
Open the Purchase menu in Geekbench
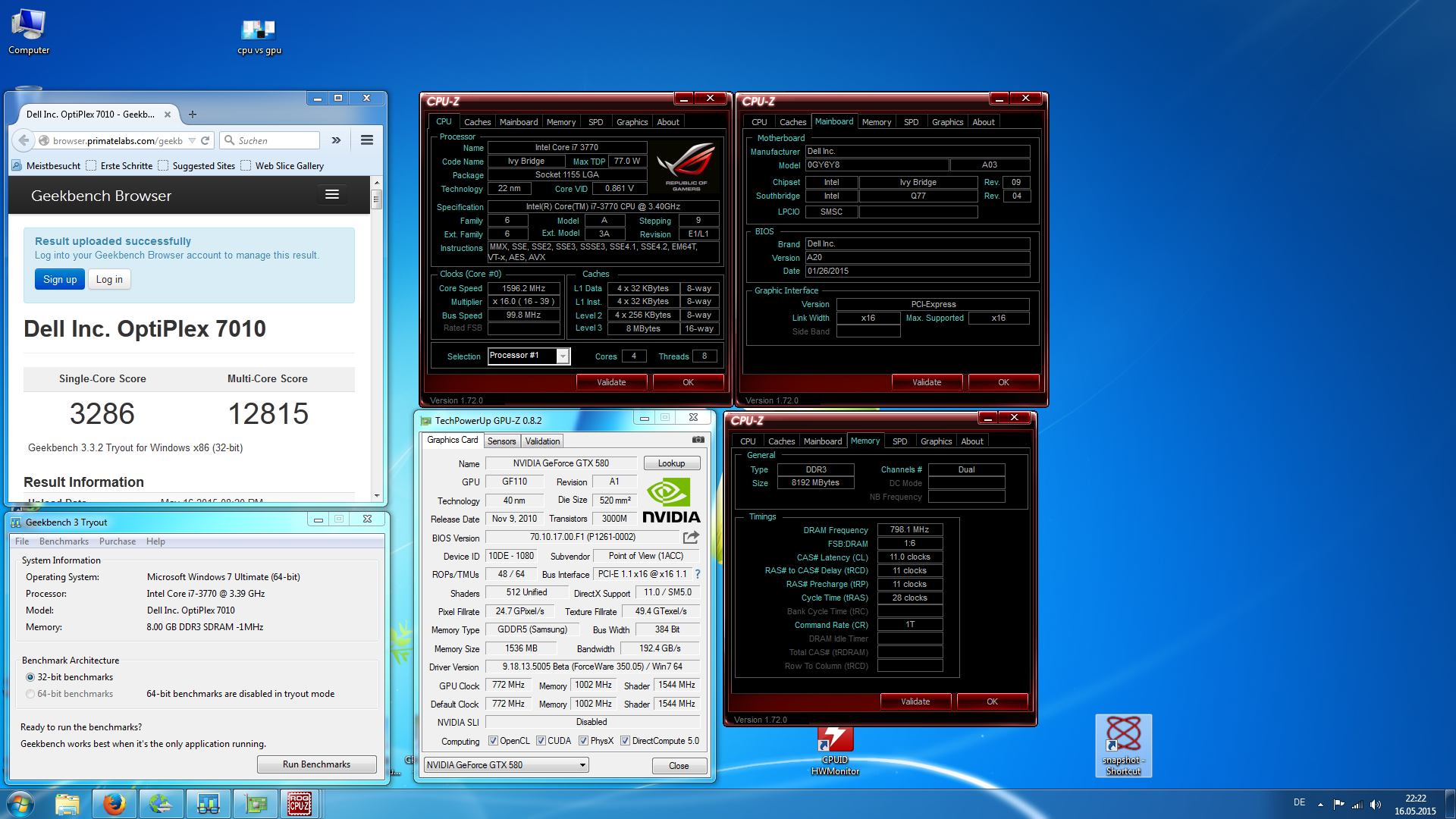tap(118, 541)
